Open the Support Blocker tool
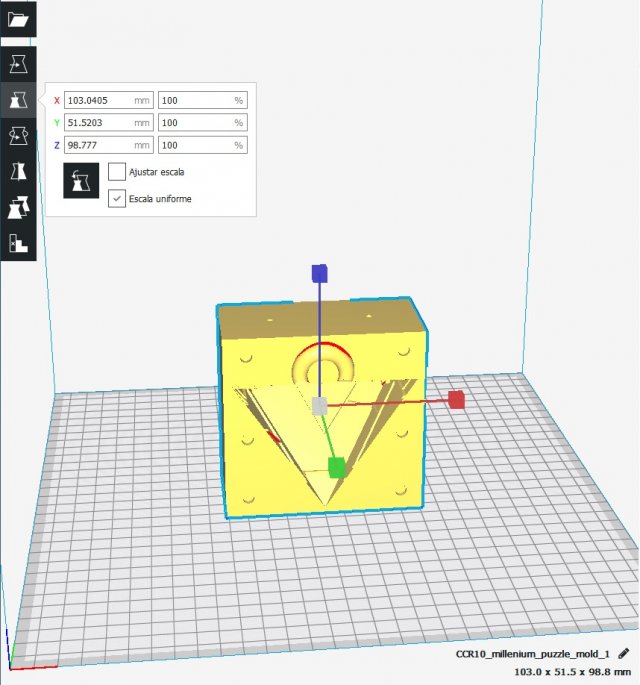Viewport: 640px width, 685px height. (x=18, y=242)
